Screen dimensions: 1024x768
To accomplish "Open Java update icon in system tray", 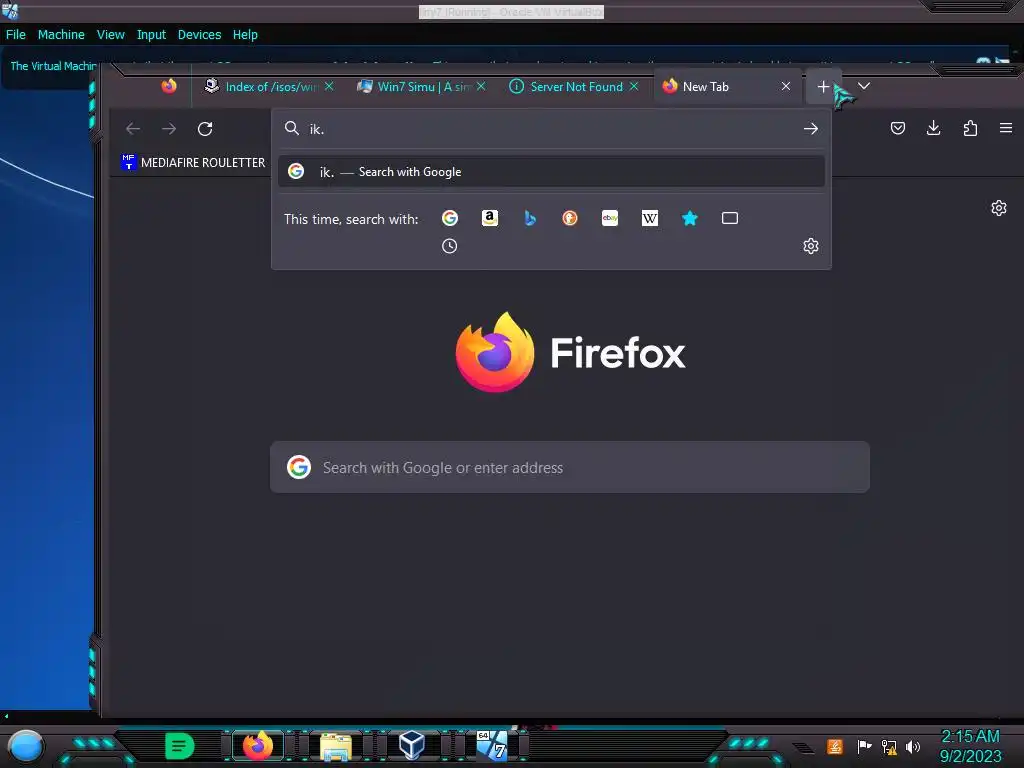I will pyautogui.click(x=835, y=746).
